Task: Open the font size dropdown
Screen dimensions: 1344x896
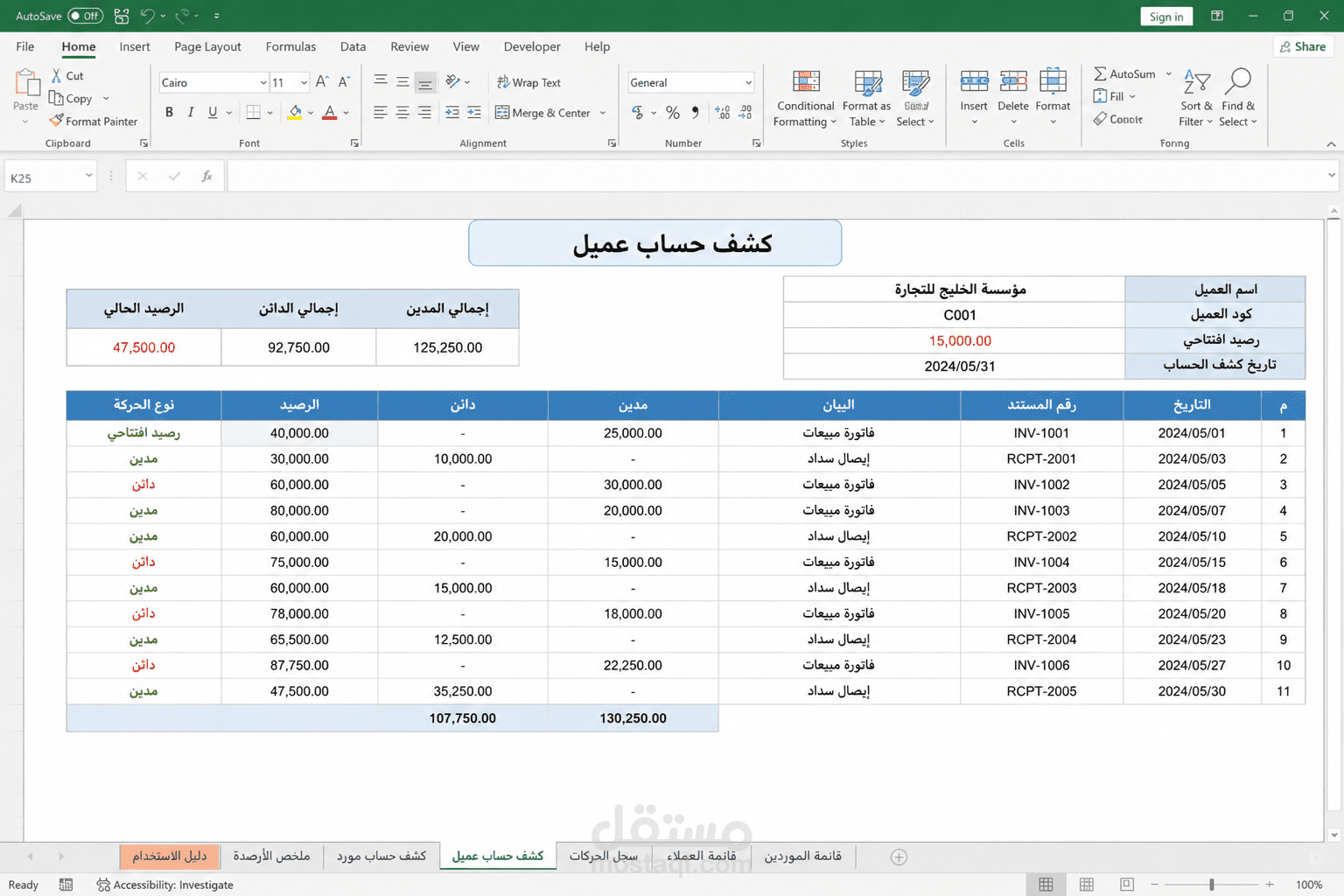Action: click(x=304, y=83)
